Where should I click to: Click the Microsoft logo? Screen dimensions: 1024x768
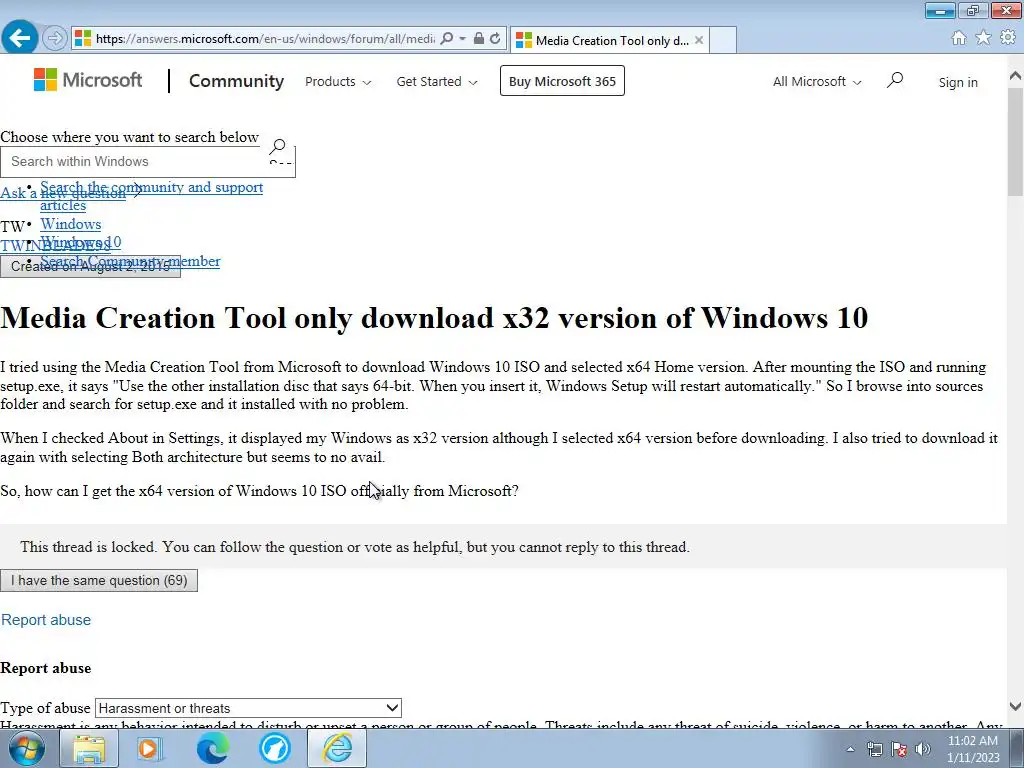[88, 80]
